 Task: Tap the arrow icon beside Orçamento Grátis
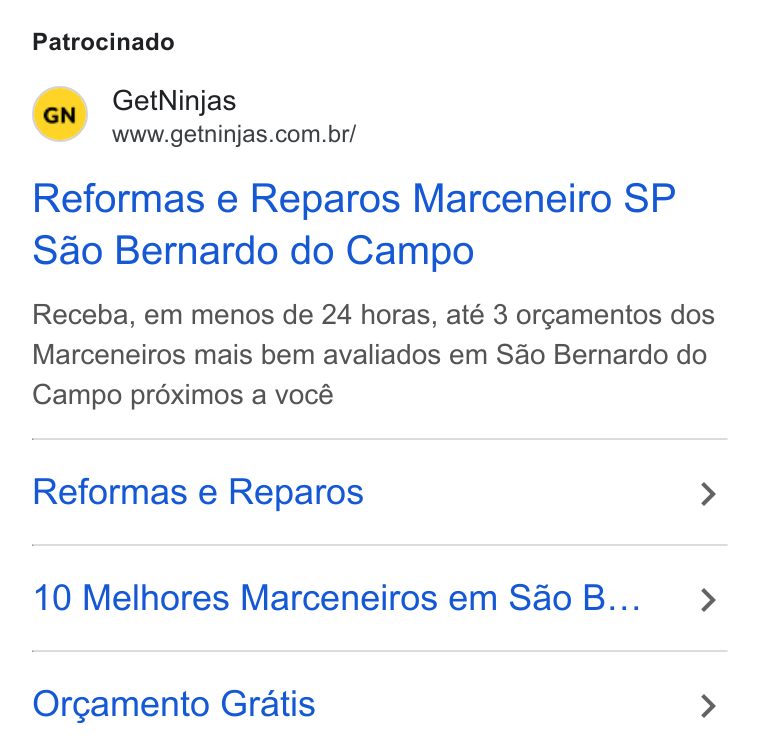click(x=708, y=706)
